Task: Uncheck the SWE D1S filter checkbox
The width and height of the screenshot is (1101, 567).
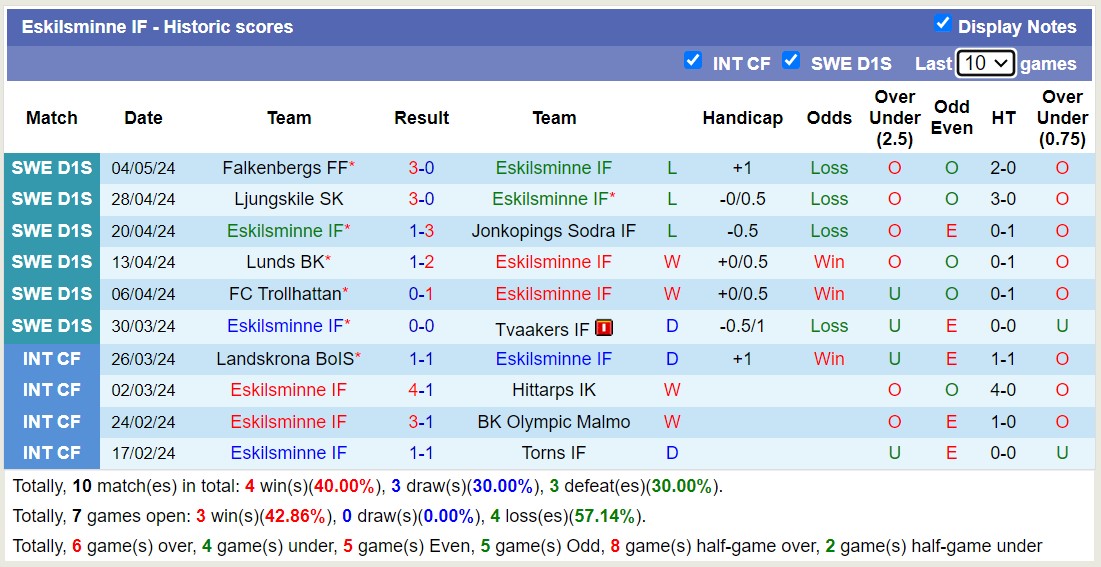Action: pyautogui.click(x=790, y=60)
